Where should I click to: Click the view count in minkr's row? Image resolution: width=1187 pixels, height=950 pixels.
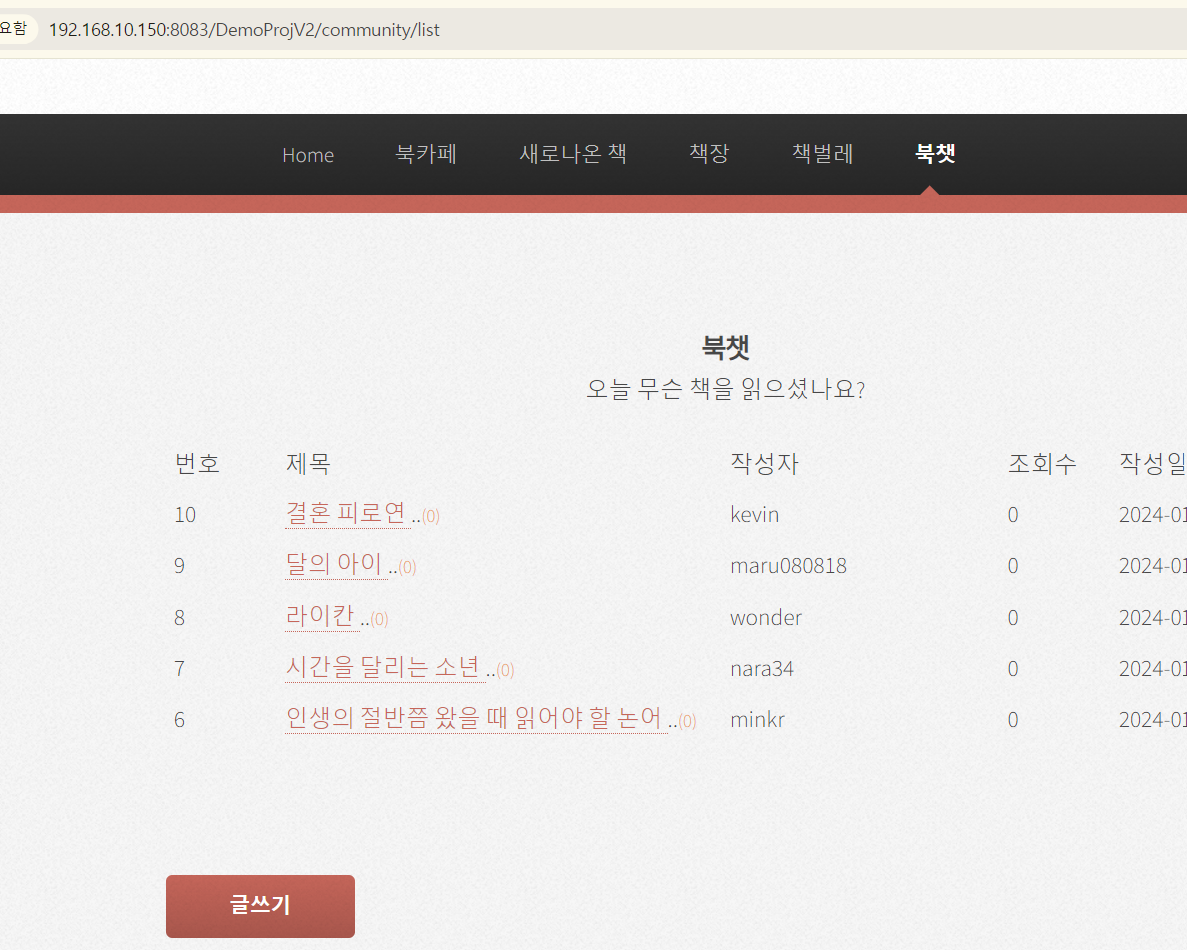tap(1013, 720)
